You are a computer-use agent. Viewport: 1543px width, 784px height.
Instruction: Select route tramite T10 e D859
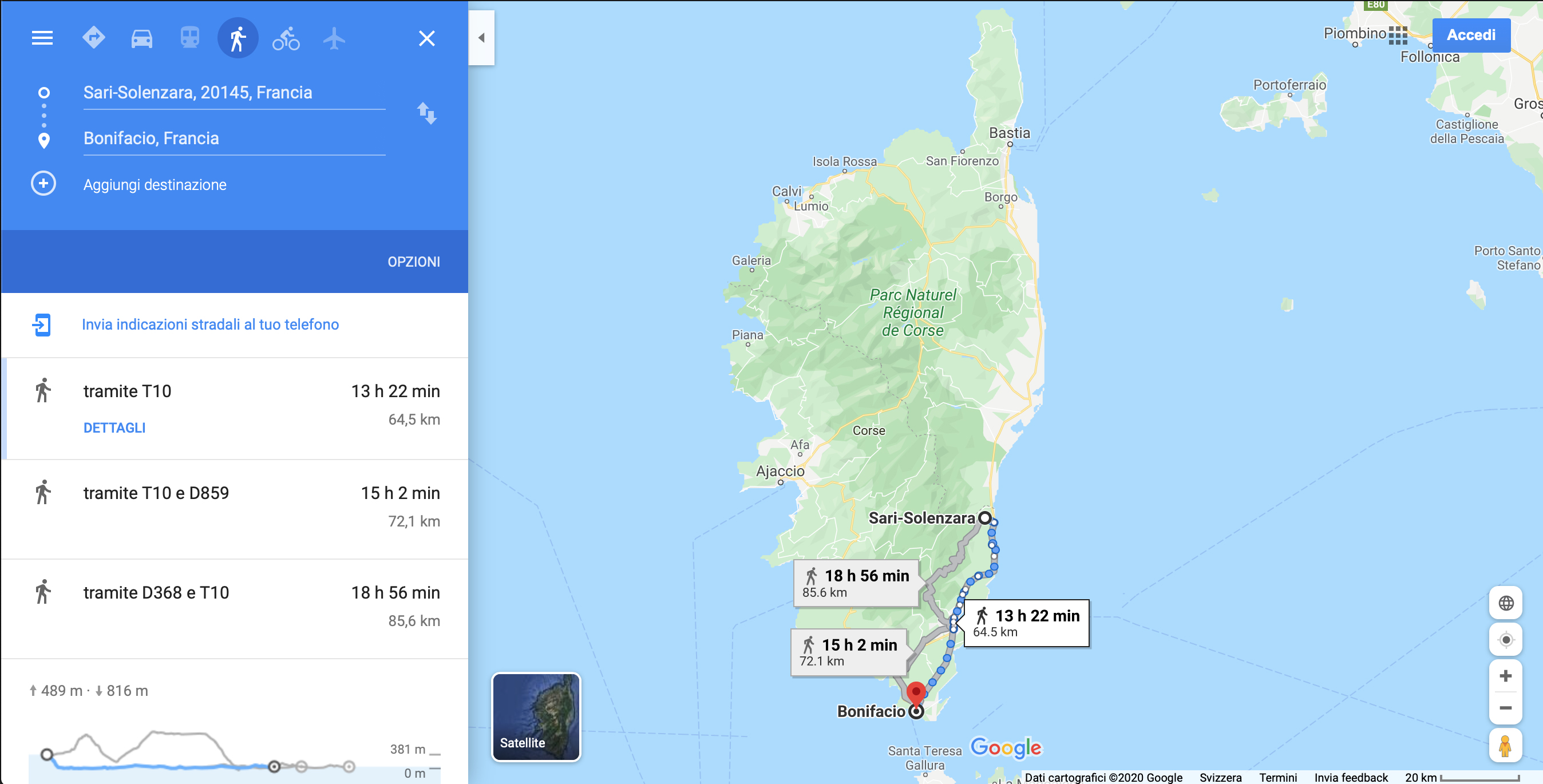pos(235,509)
